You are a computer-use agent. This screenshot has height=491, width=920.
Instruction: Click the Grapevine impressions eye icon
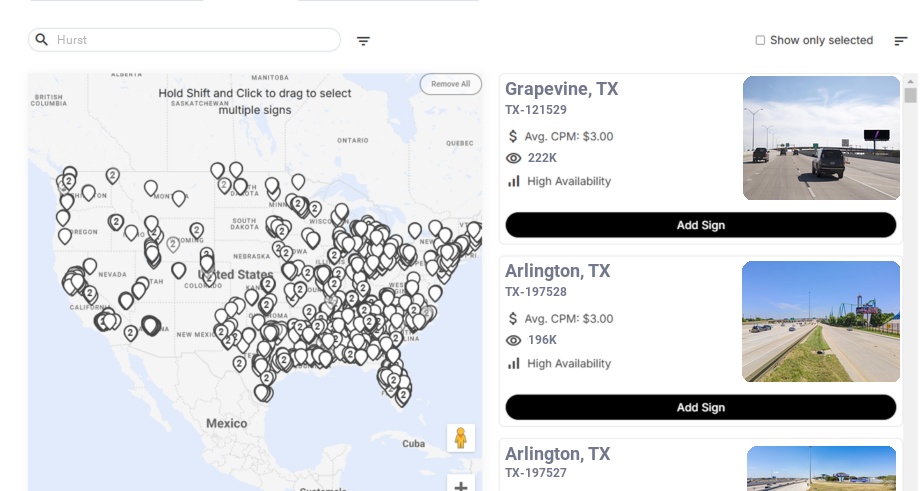(x=514, y=158)
